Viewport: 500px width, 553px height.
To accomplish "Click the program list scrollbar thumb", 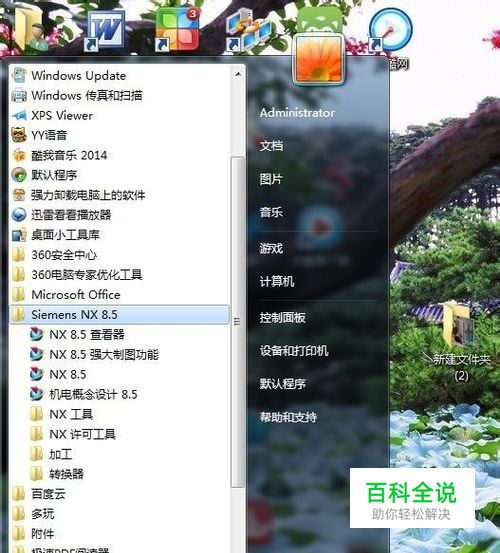I will click(238, 322).
